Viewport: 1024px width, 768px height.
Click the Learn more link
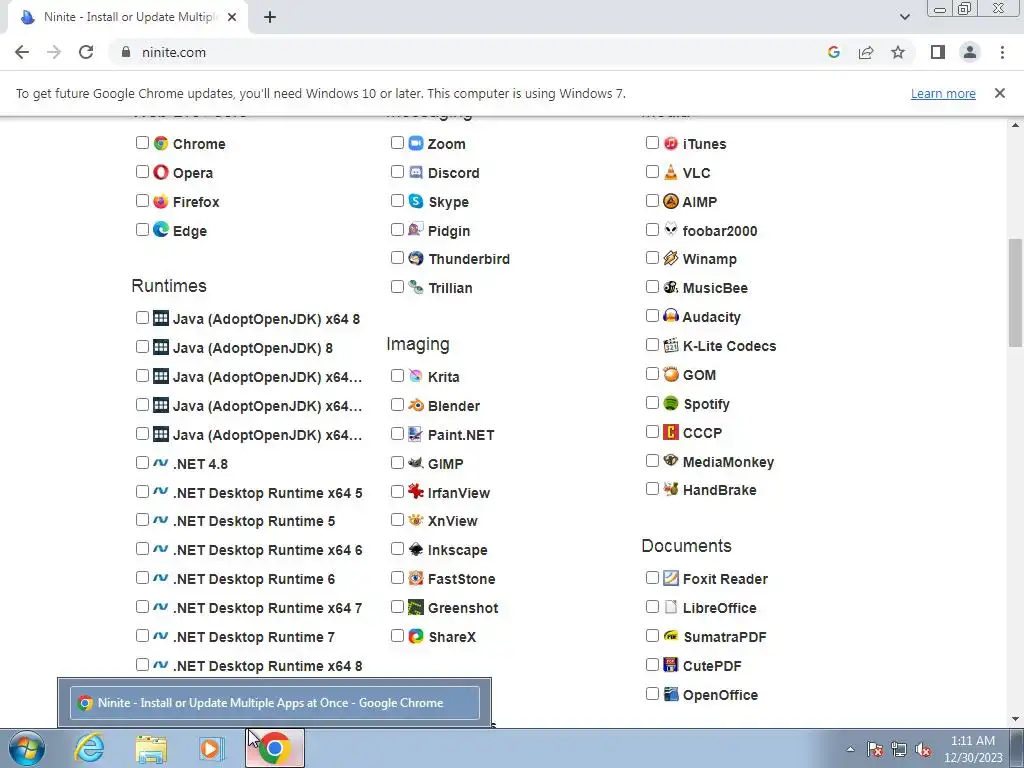(943, 93)
